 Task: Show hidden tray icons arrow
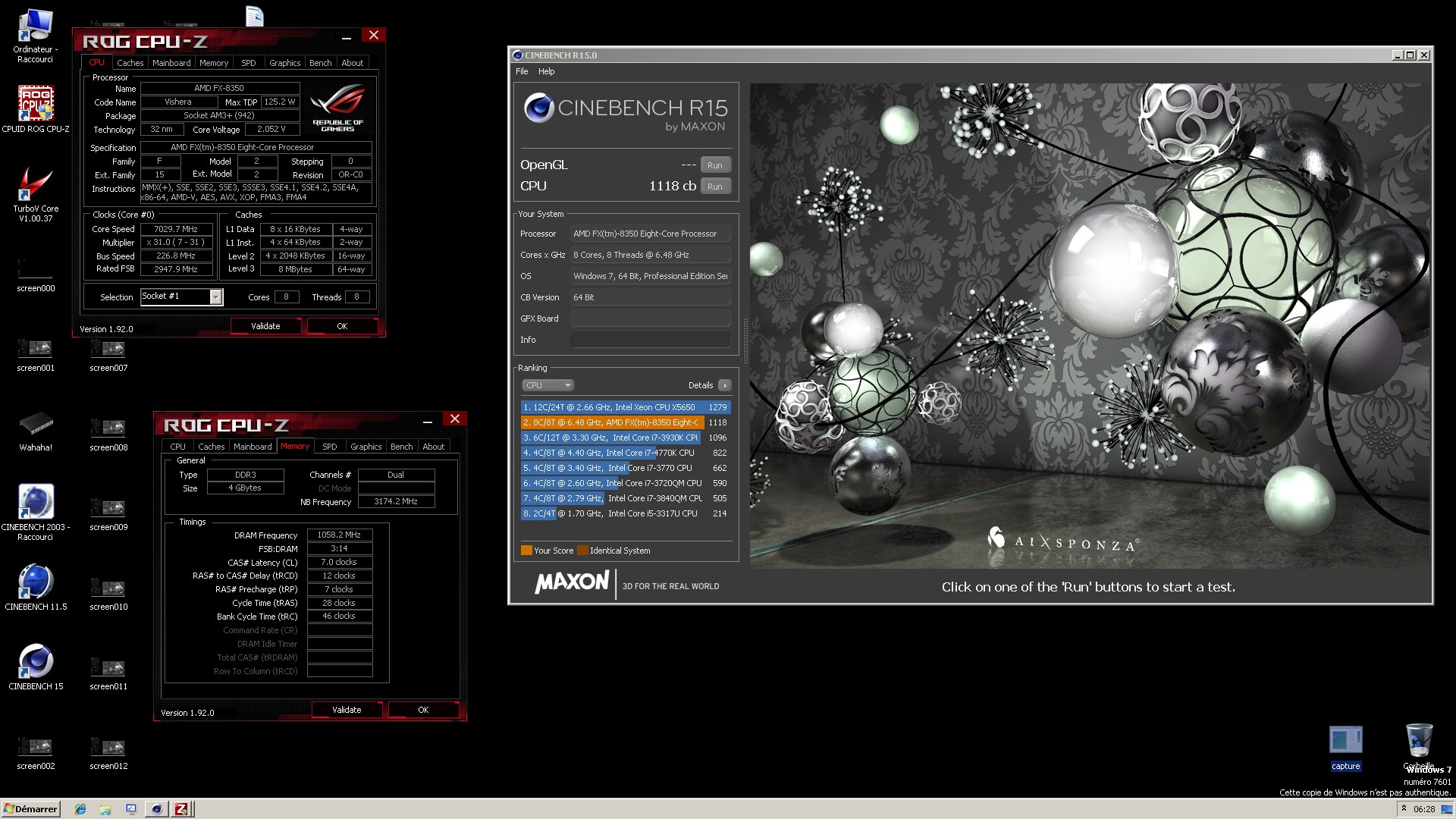tap(1403, 808)
